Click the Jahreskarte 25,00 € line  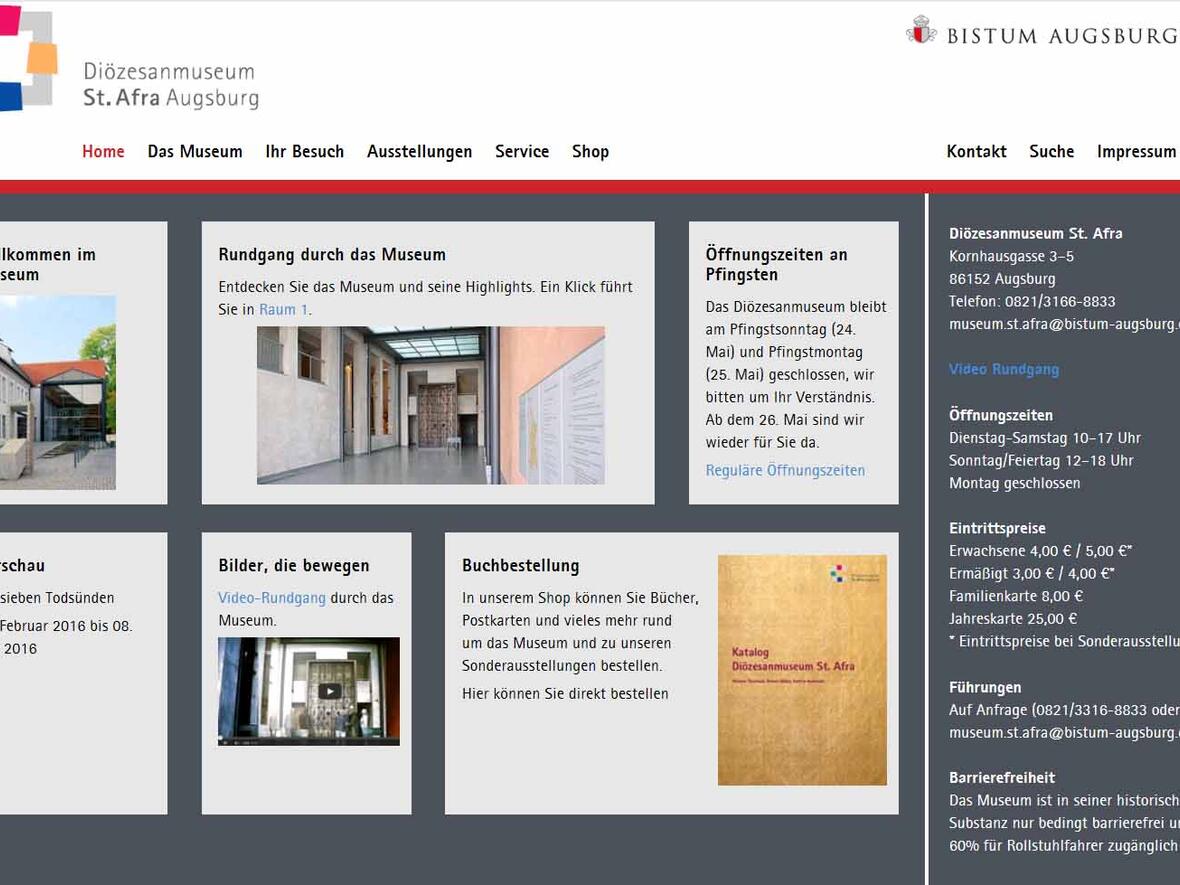coord(1013,619)
